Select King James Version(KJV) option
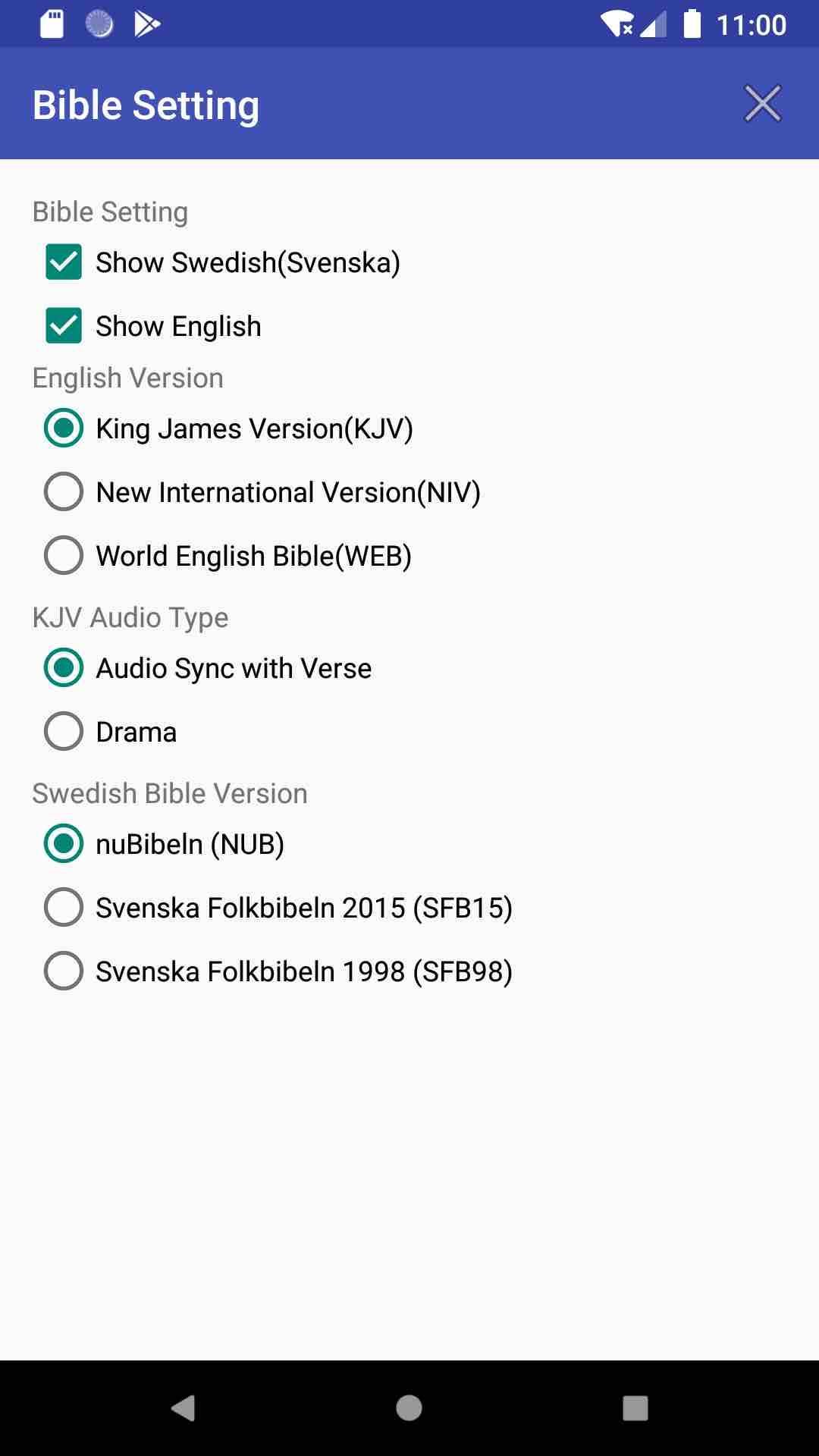The image size is (819, 1456). tap(228, 428)
